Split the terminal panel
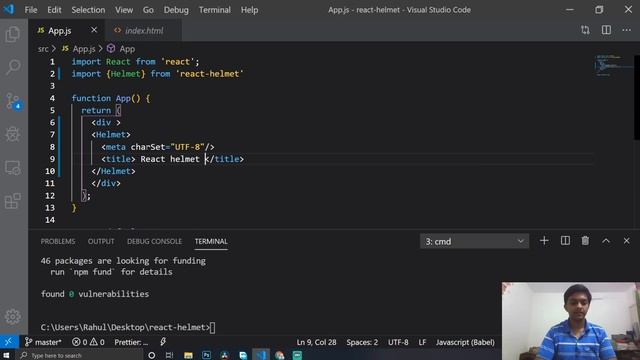 565,241
